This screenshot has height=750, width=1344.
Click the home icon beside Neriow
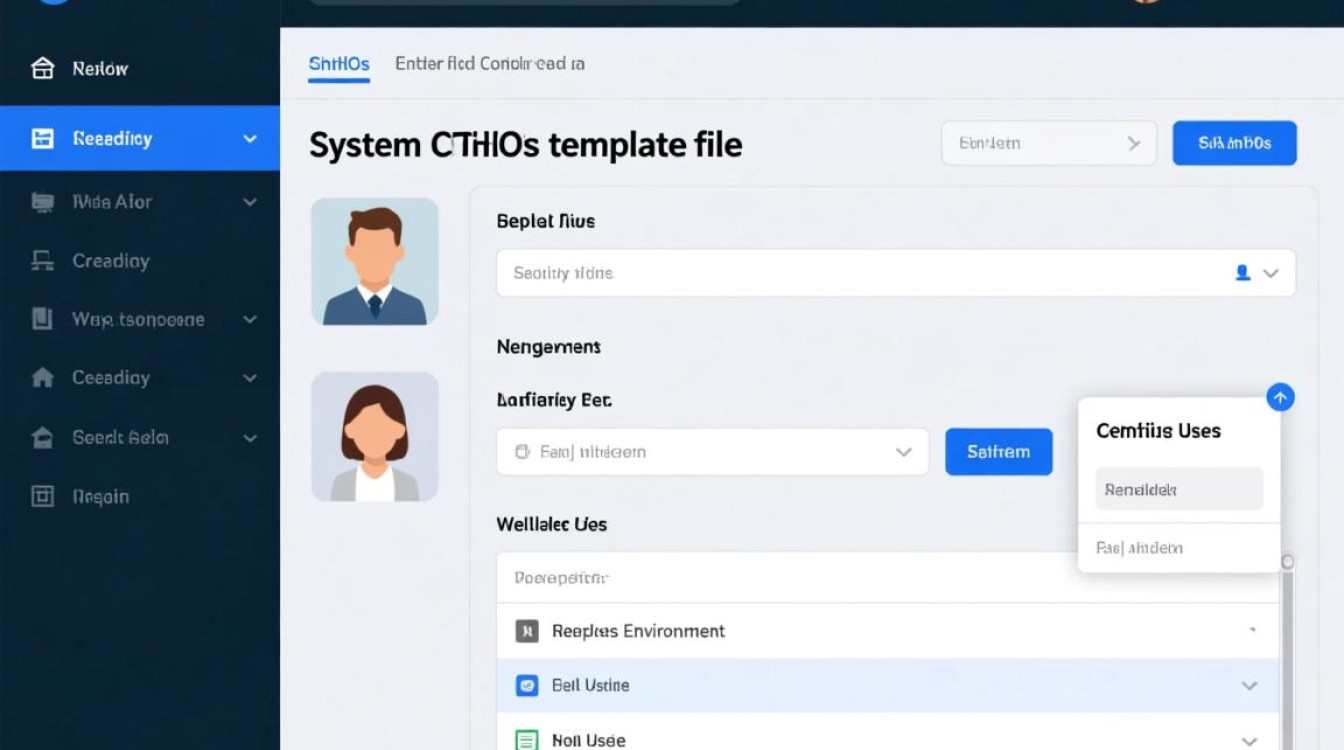click(42, 69)
